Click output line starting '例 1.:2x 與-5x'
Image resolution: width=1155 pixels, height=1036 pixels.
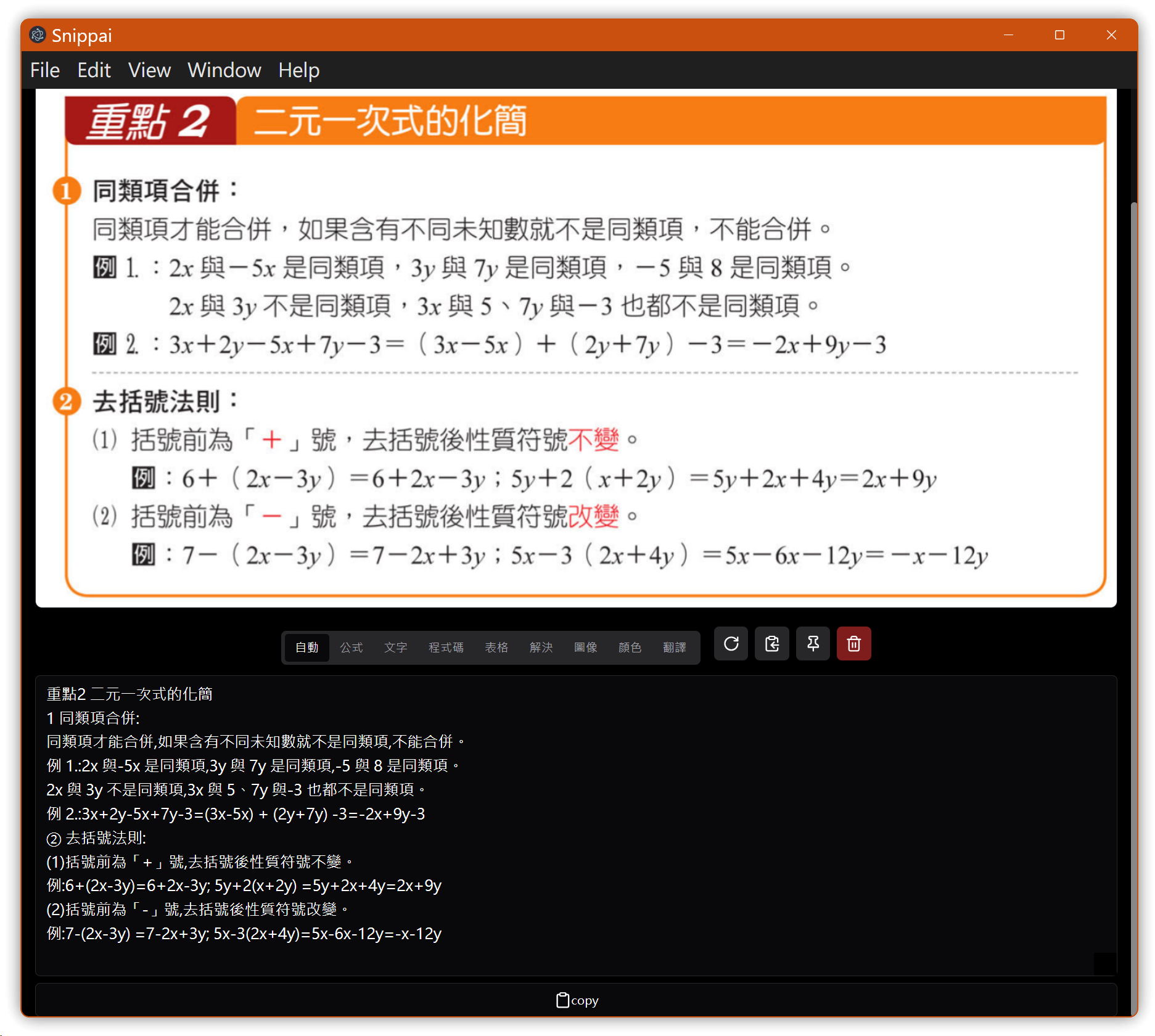253,766
